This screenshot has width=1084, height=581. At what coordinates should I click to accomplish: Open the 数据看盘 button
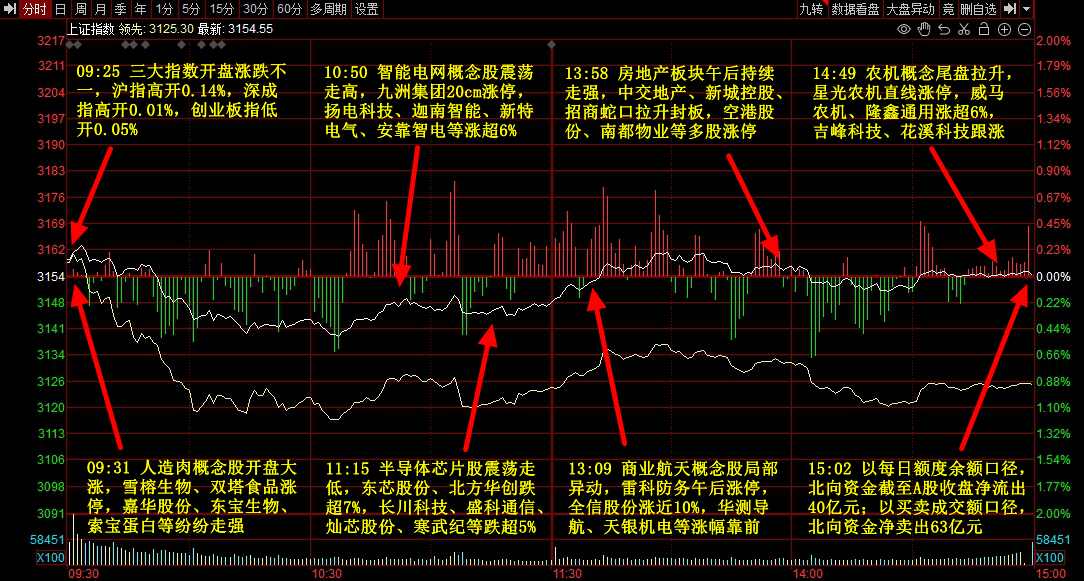point(855,9)
